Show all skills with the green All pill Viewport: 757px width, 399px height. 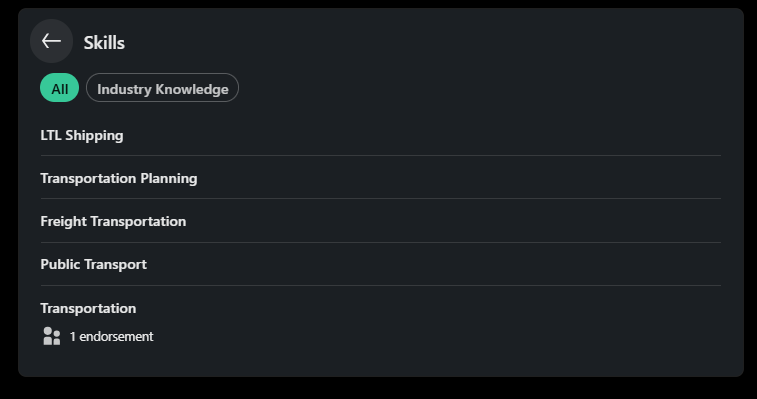[59, 88]
